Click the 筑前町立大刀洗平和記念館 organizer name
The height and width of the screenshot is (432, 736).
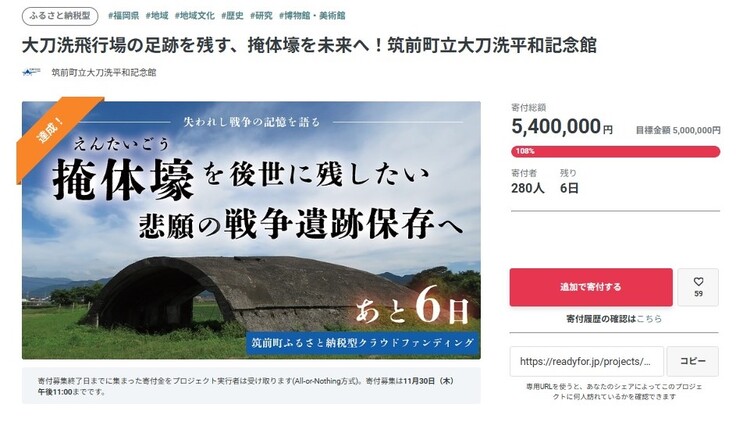[x=104, y=73]
